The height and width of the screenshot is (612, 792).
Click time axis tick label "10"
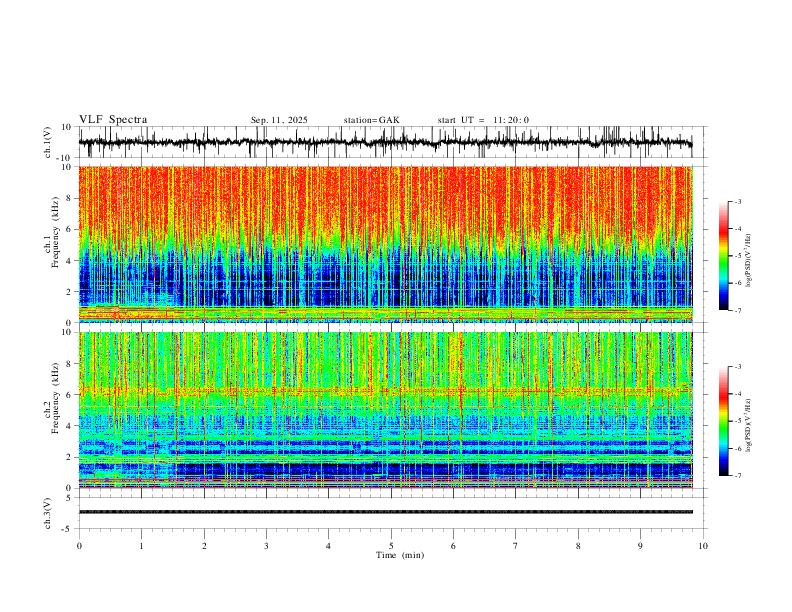703,546
